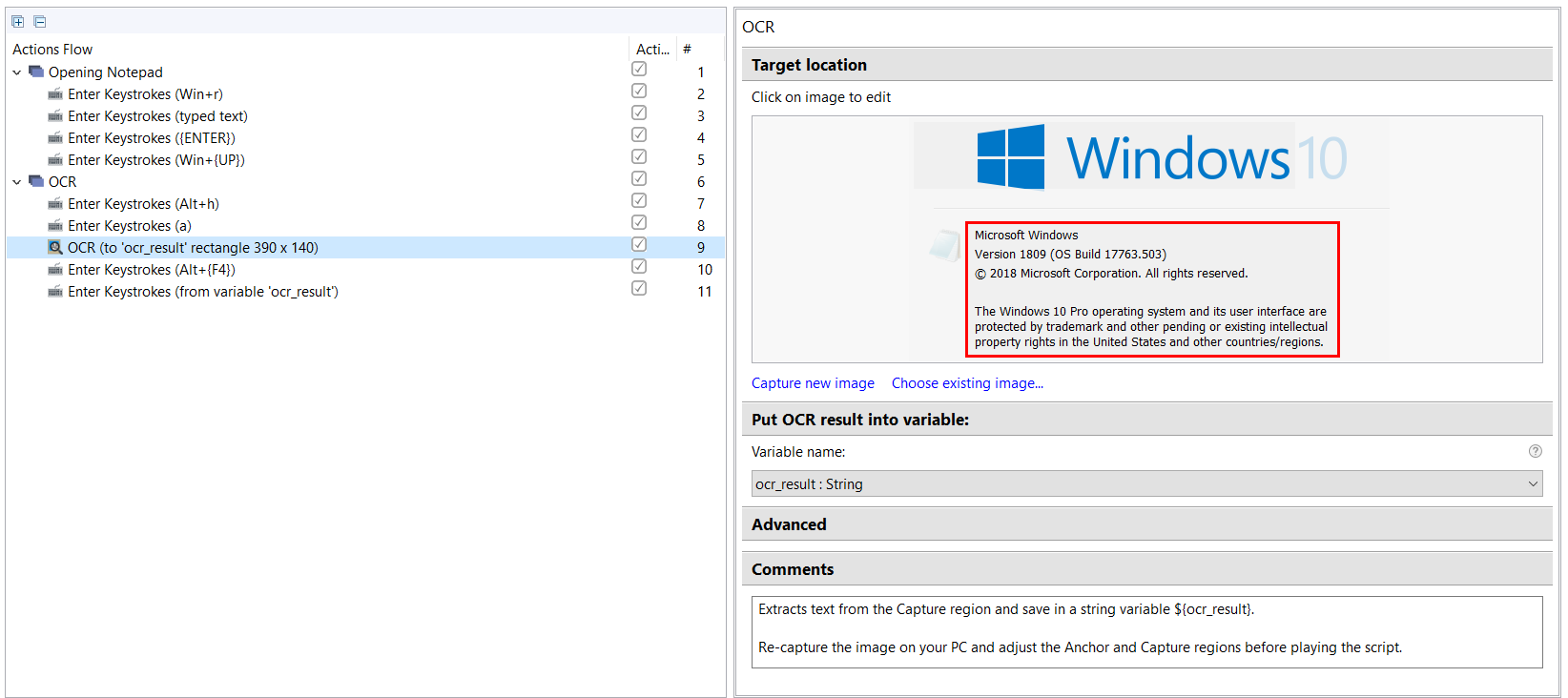Select the Opening Notepad tree row

tap(365, 72)
